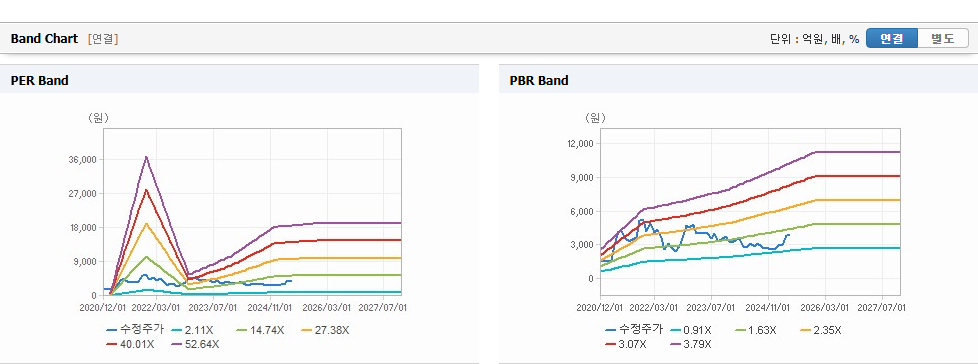Click the 단위 : 억원, 배, % label
978x364 pixels.
(815, 39)
